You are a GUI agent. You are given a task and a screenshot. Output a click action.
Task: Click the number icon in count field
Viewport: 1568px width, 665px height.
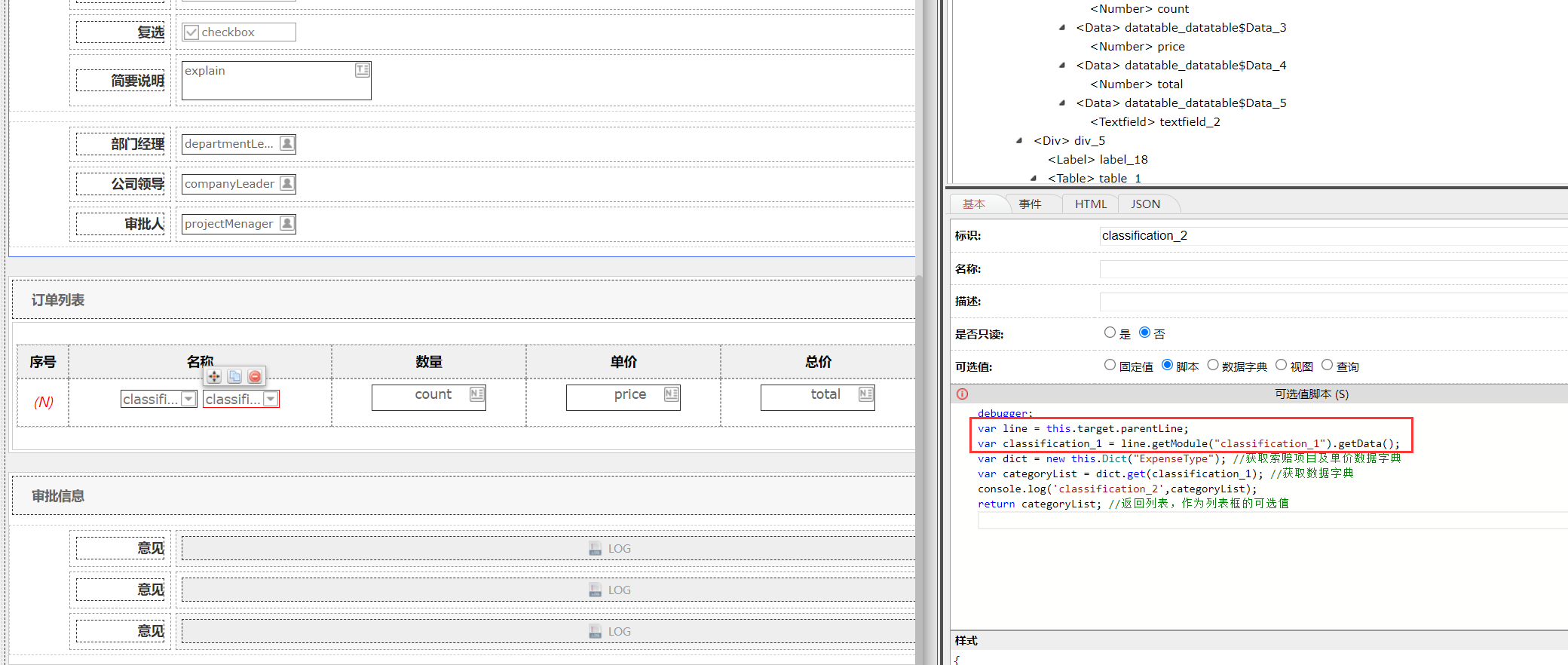pos(476,394)
